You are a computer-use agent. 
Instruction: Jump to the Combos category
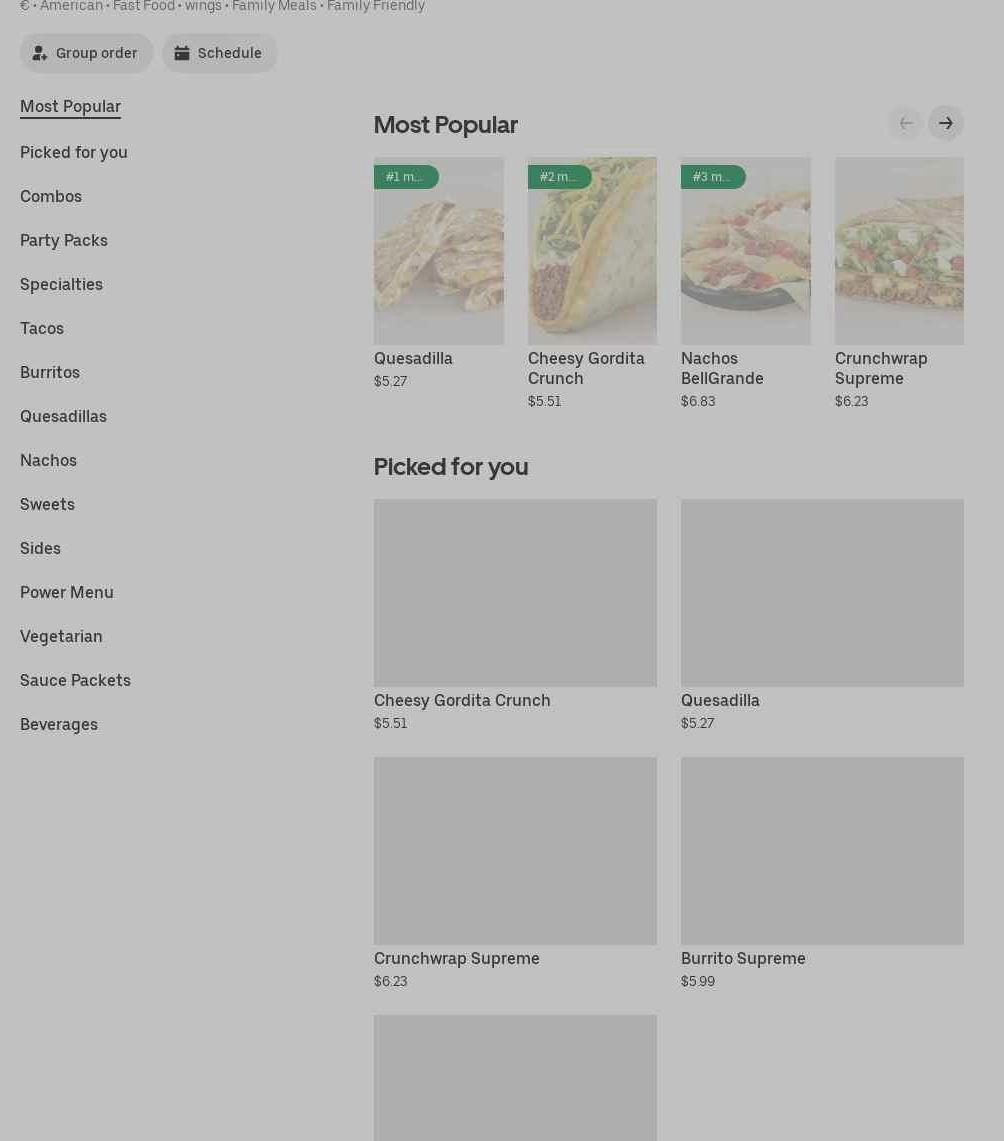(x=51, y=196)
